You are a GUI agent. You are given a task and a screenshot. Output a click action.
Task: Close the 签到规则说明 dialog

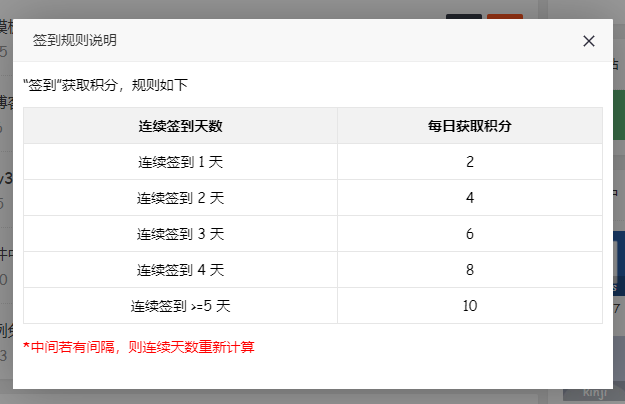point(588,41)
